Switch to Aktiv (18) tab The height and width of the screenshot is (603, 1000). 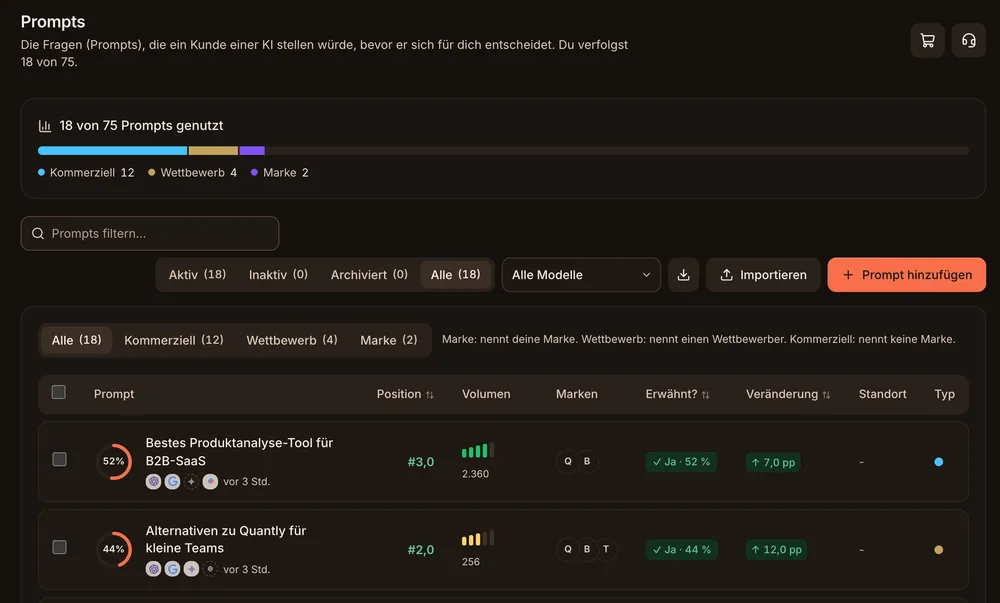(x=197, y=275)
